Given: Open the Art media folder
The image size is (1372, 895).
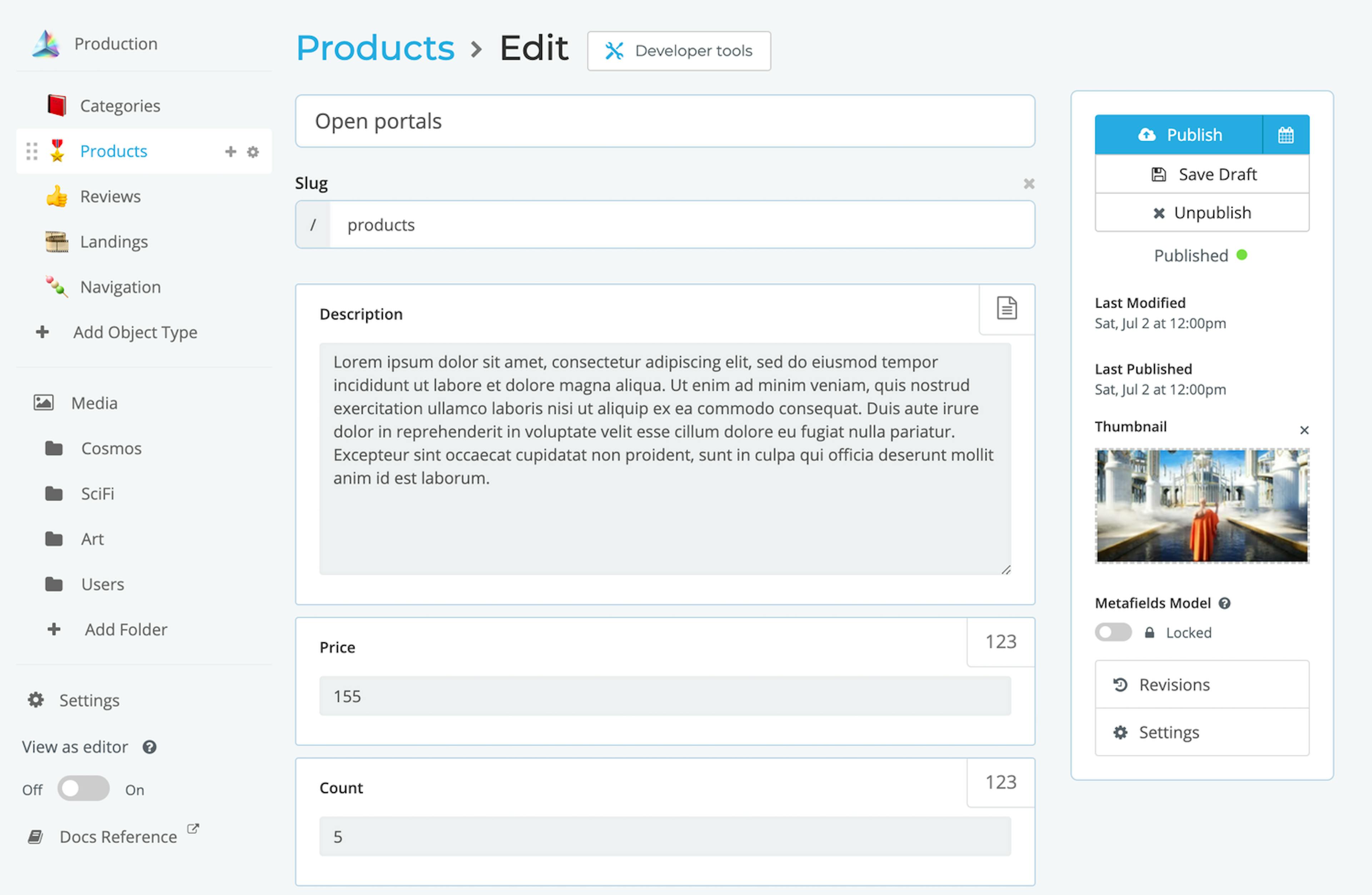Looking at the screenshot, I should [x=92, y=539].
